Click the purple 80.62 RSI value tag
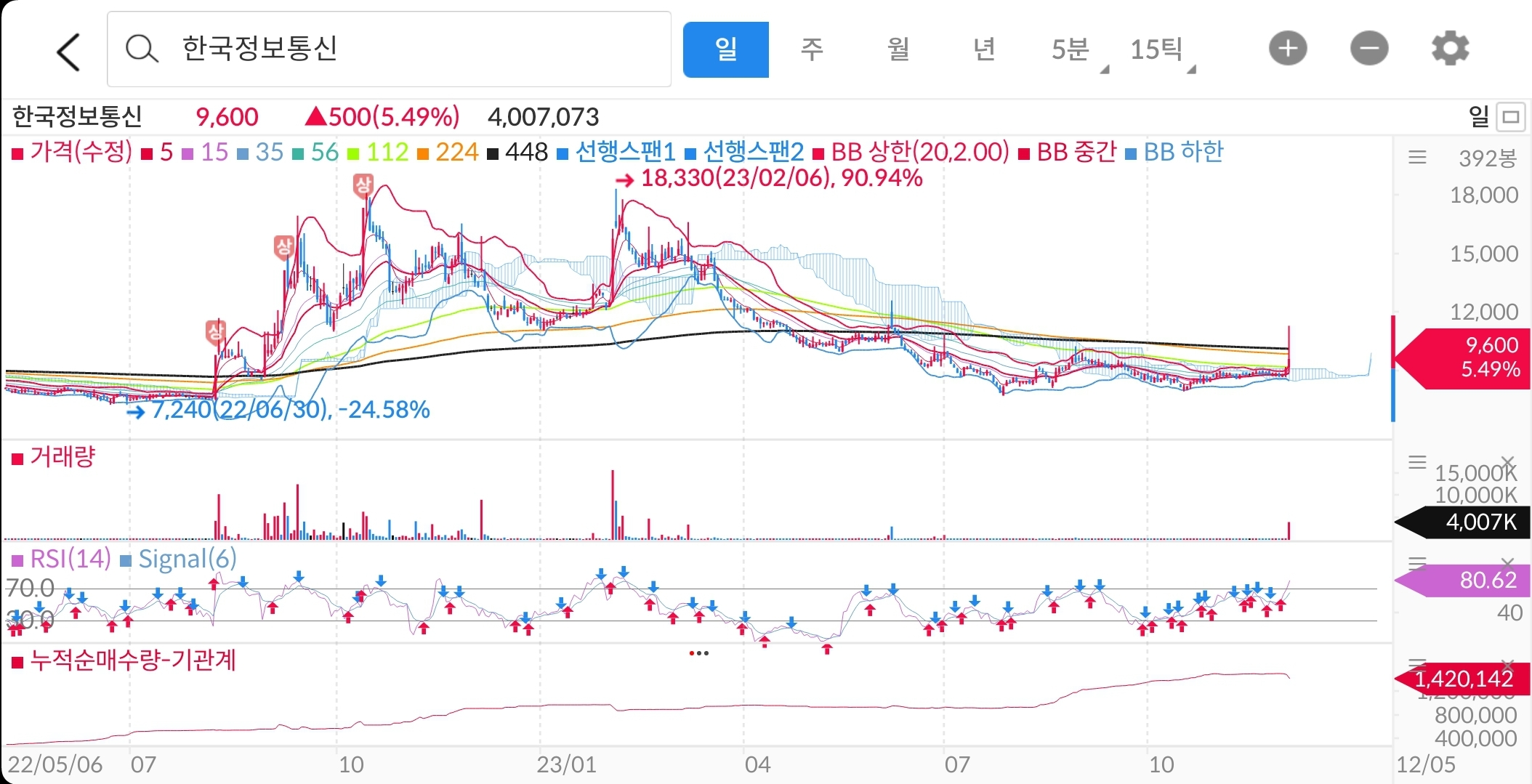 pos(1462,580)
